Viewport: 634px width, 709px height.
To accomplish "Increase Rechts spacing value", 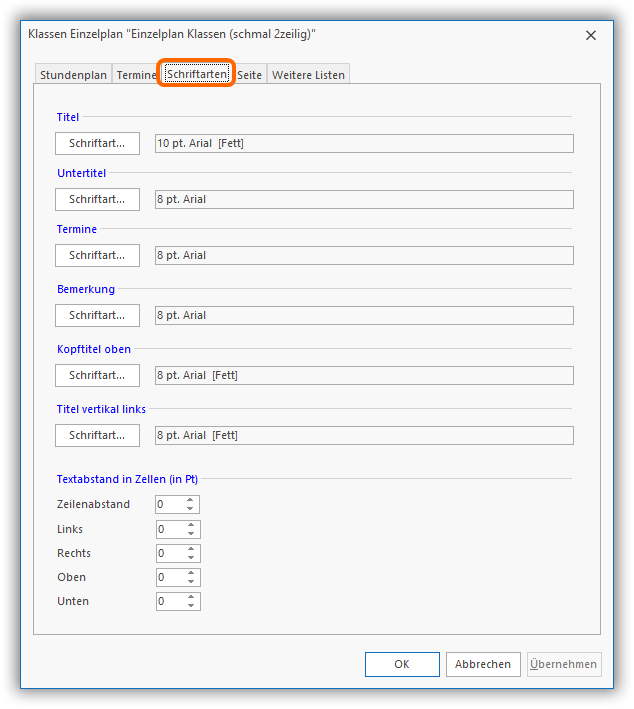I will [x=191, y=549].
